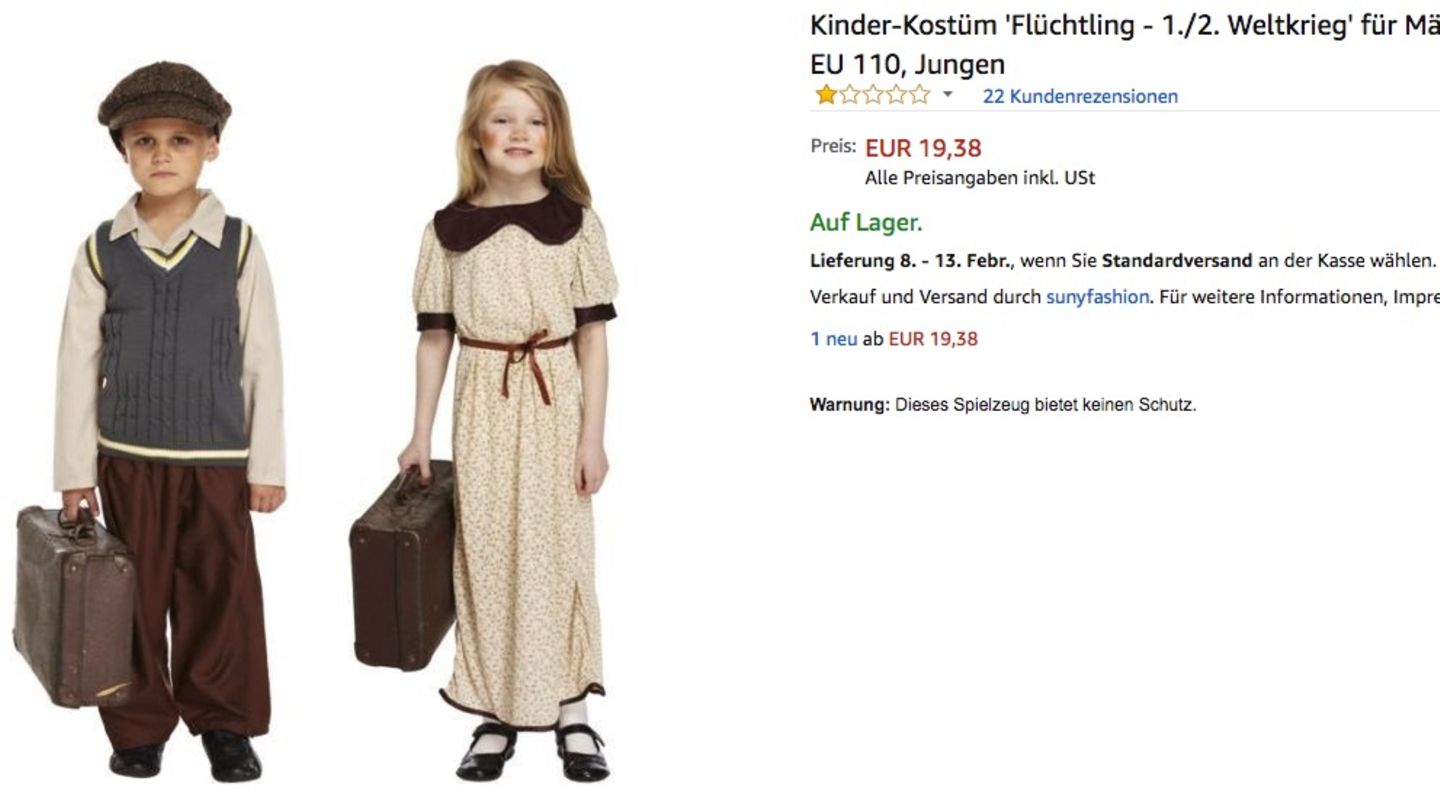Image resolution: width=1440 pixels, height=806 pixels.
Task: Expand the rating breakdown dropdown arrow
Action: 948,96
